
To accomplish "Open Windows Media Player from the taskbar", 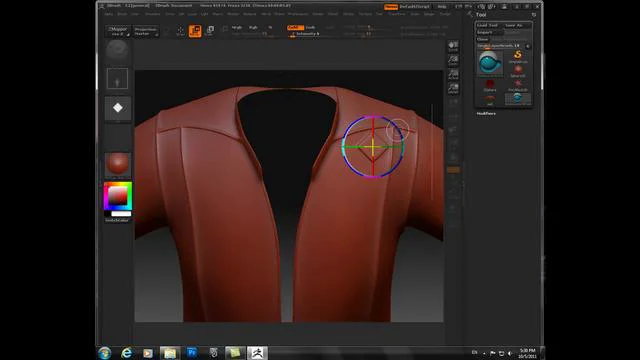I will pos(148,353).
